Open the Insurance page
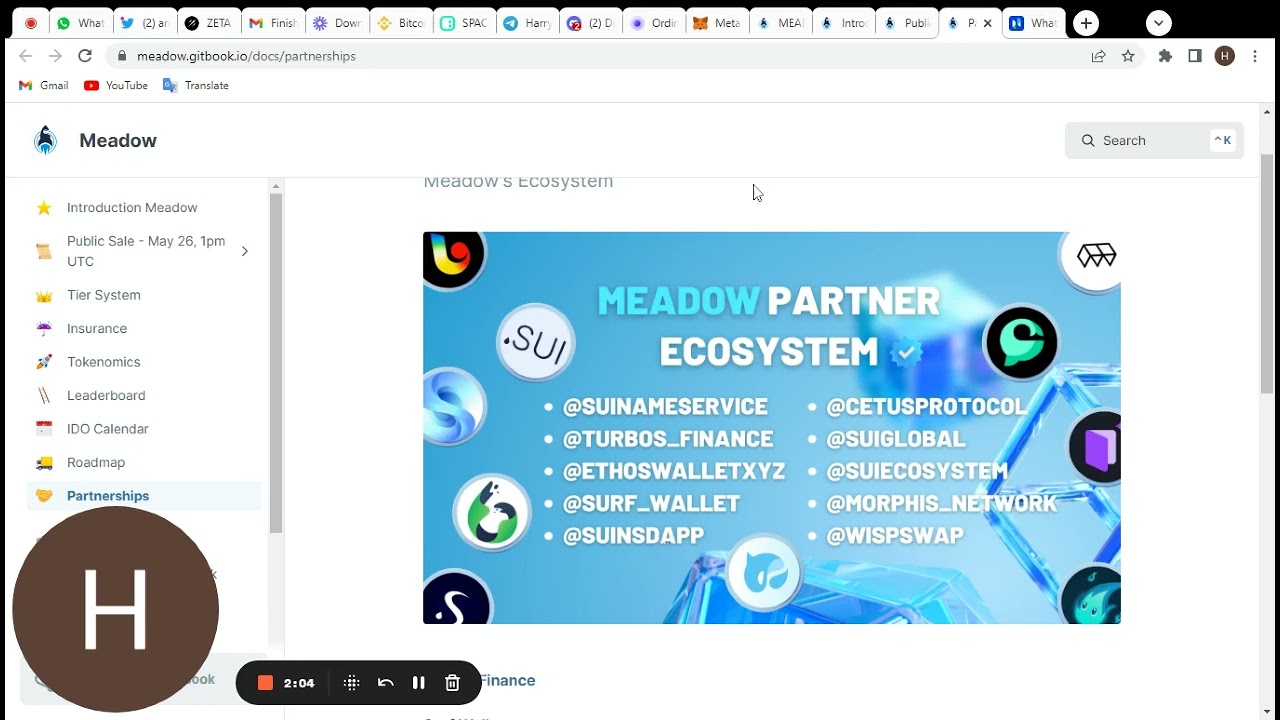Viewport: 1280px width, 720px height. pos(97,328)
